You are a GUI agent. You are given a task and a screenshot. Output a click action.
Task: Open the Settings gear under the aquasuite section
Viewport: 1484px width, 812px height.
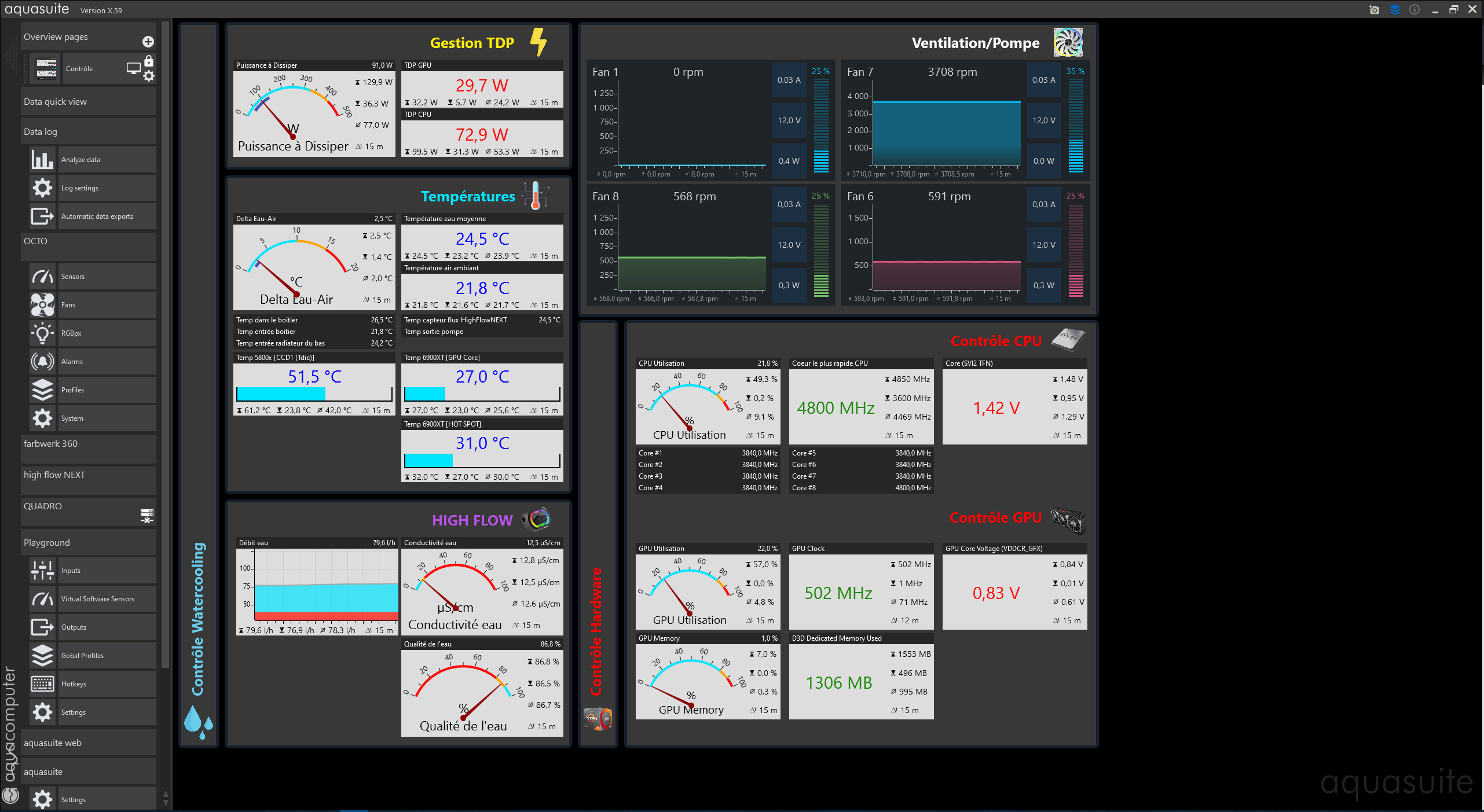pos(42,799)
